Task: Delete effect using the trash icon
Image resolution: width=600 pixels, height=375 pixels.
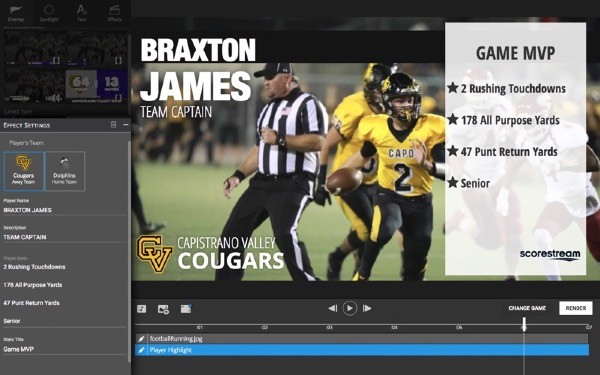Action: 113,125
